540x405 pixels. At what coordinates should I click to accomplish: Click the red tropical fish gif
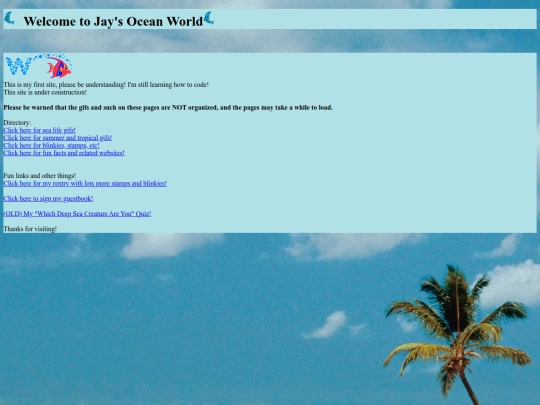[59, 66]
